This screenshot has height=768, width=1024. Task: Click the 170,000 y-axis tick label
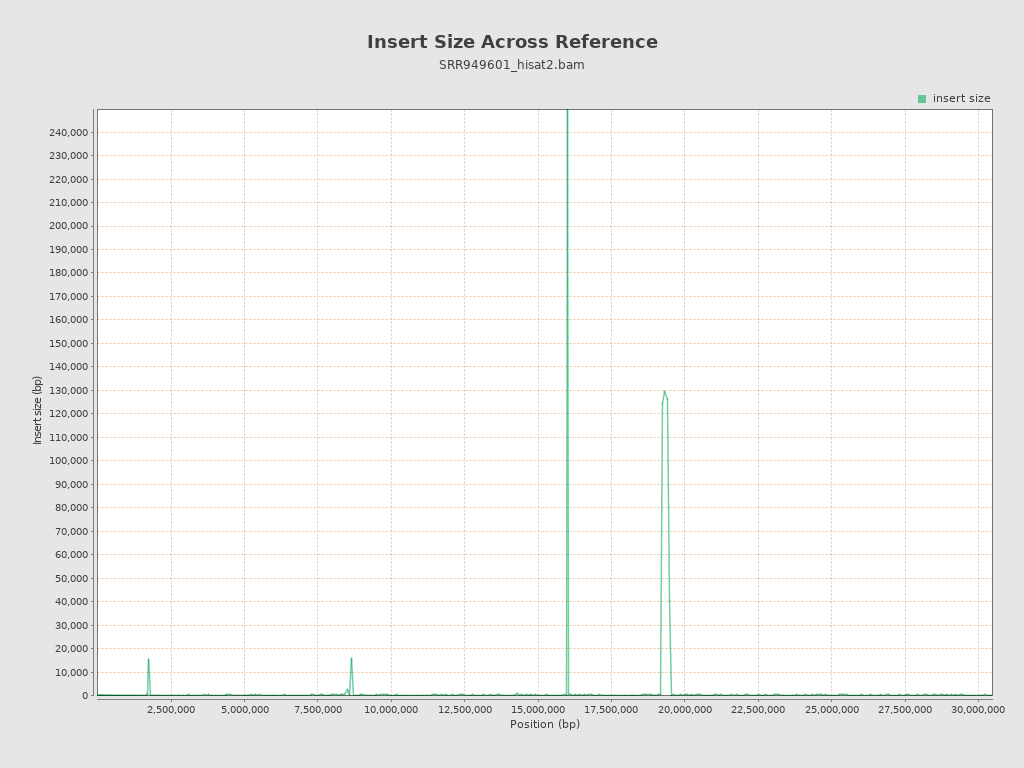pos(69,296)
